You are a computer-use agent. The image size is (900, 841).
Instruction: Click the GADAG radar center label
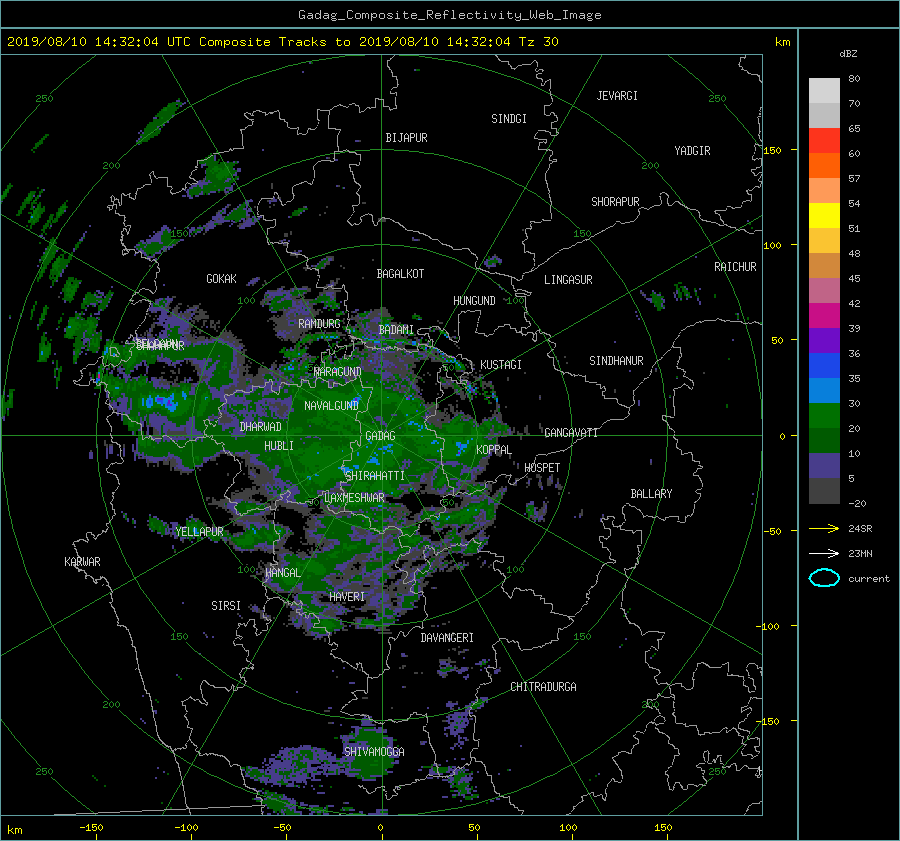coord(380,436)
